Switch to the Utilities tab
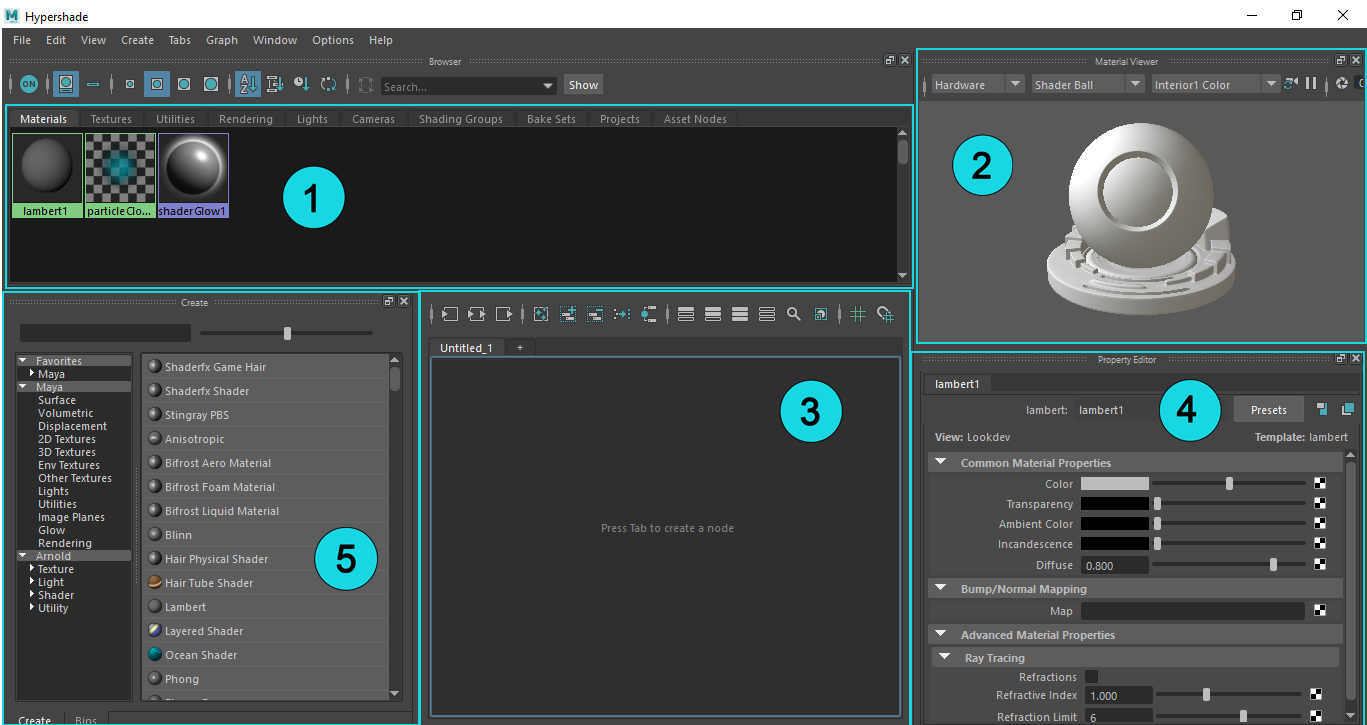1367x725 pixels. tap(176, 119)
